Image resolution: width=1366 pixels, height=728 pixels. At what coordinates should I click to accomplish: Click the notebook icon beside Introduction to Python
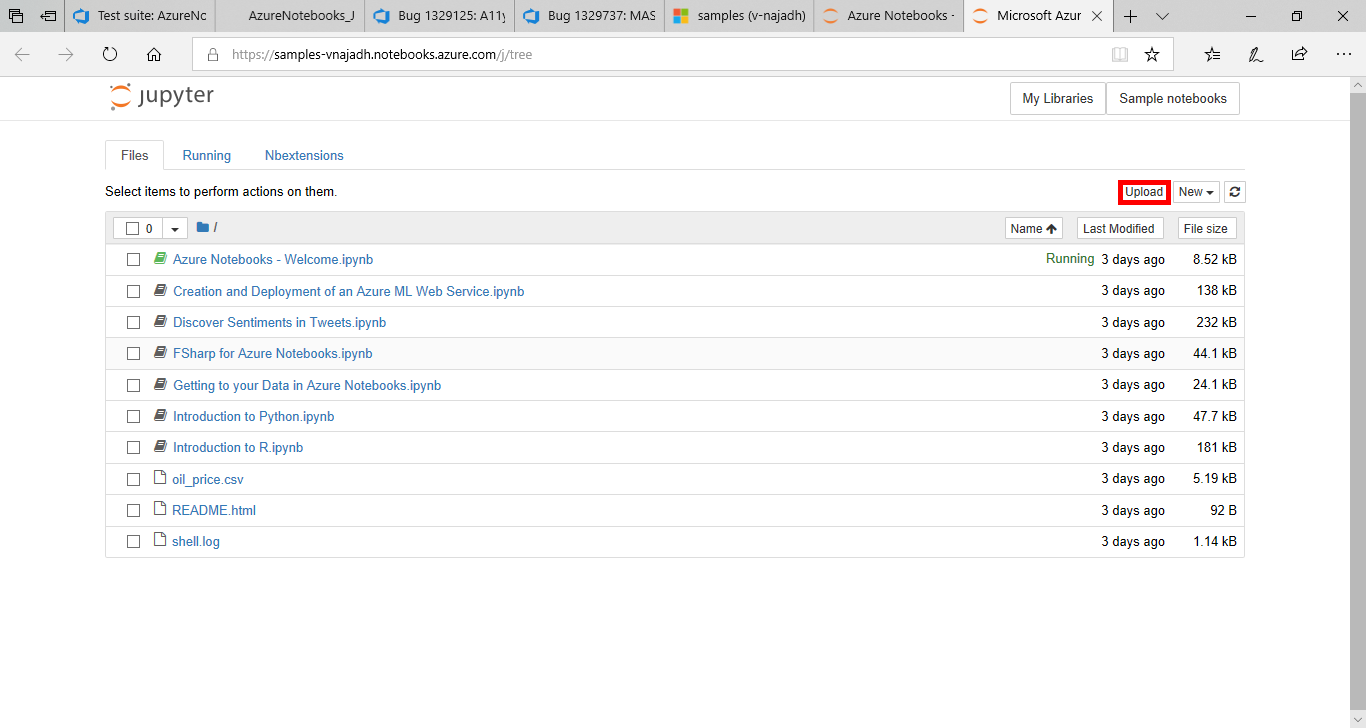160,416
